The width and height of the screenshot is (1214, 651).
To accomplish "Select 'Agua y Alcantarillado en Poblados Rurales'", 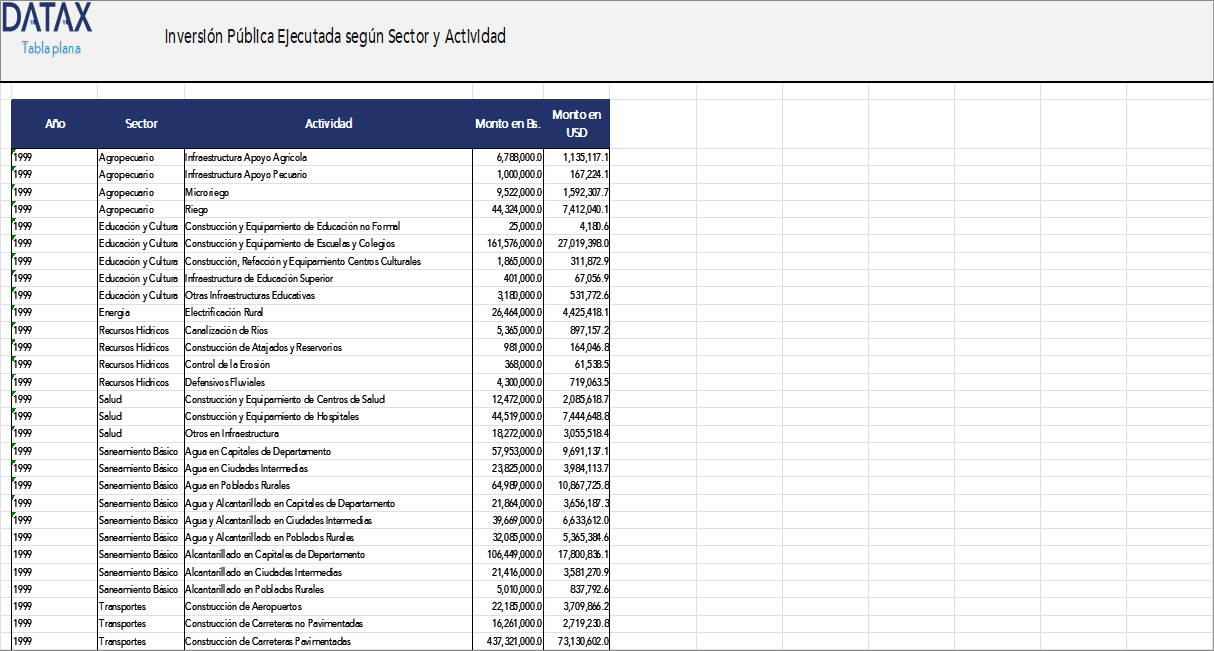I will [328, 537].
